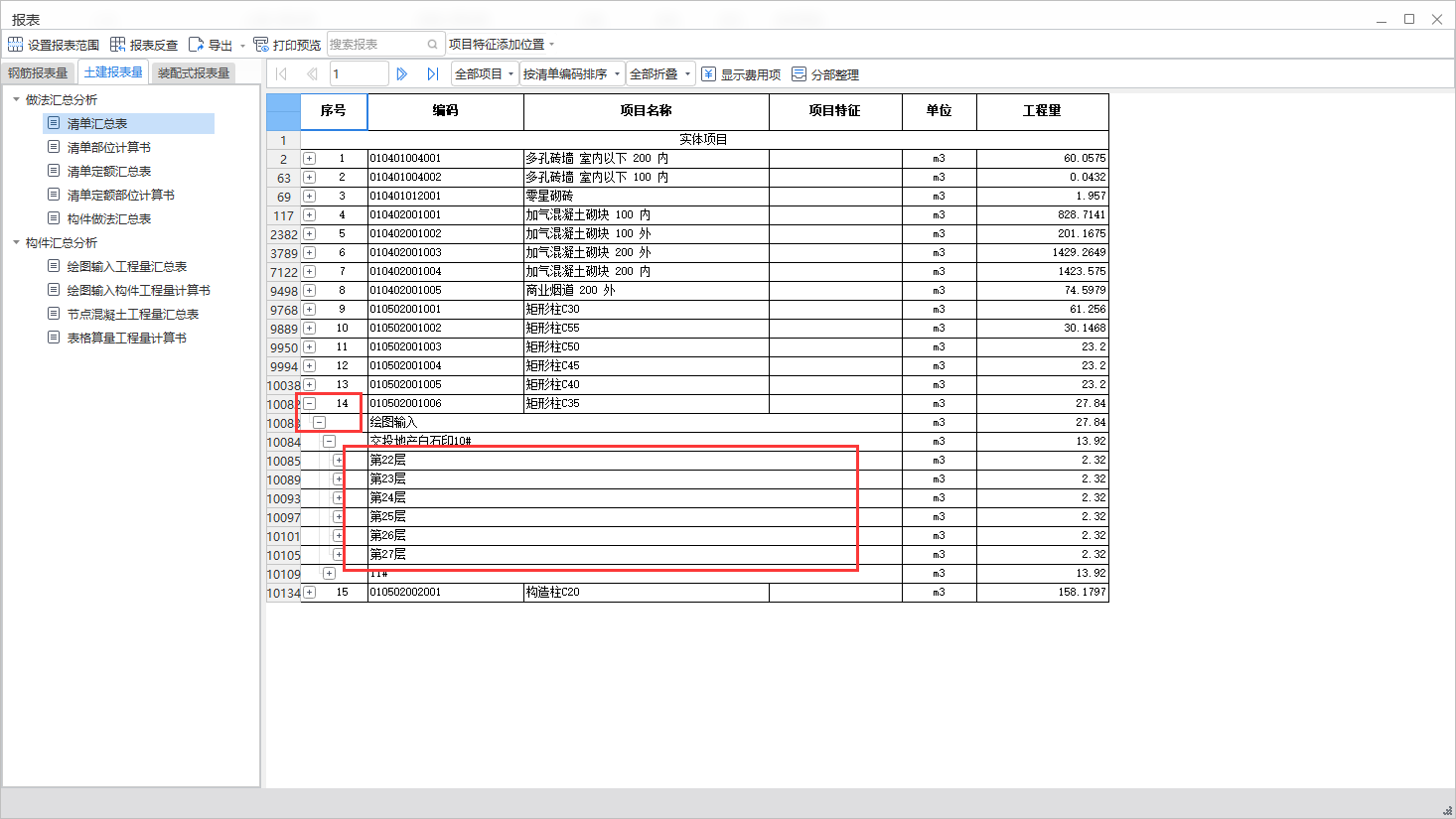The image size is (1456, 819).
Task: Select the cell 矩形柱C55
Action: point(647,329)
